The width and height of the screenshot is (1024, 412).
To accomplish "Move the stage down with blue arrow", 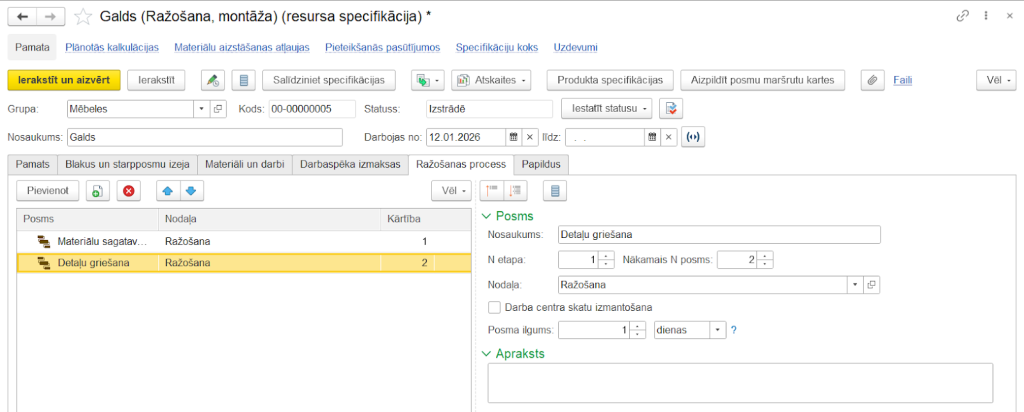I will (189, 190).
